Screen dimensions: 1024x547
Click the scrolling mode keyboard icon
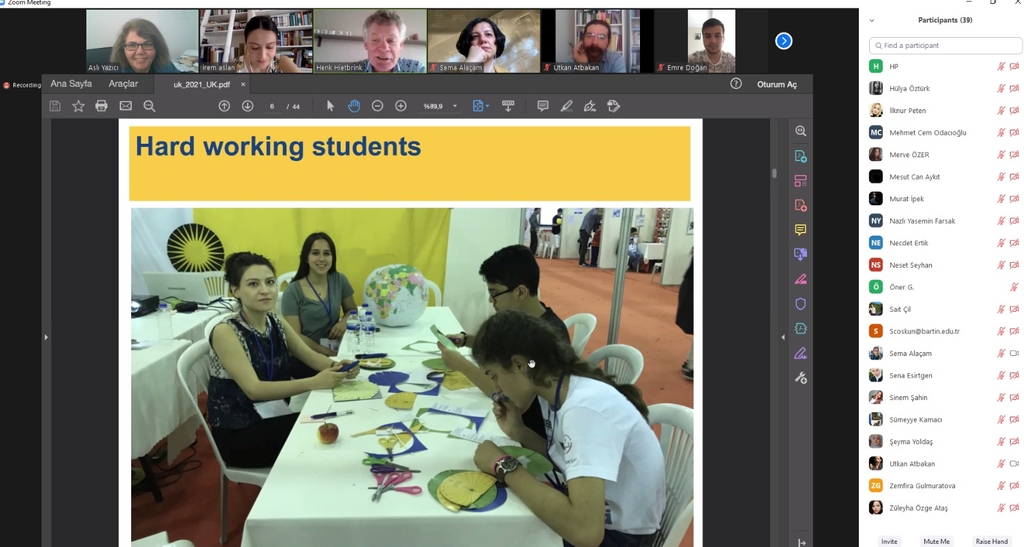click(x=508, y=106)
